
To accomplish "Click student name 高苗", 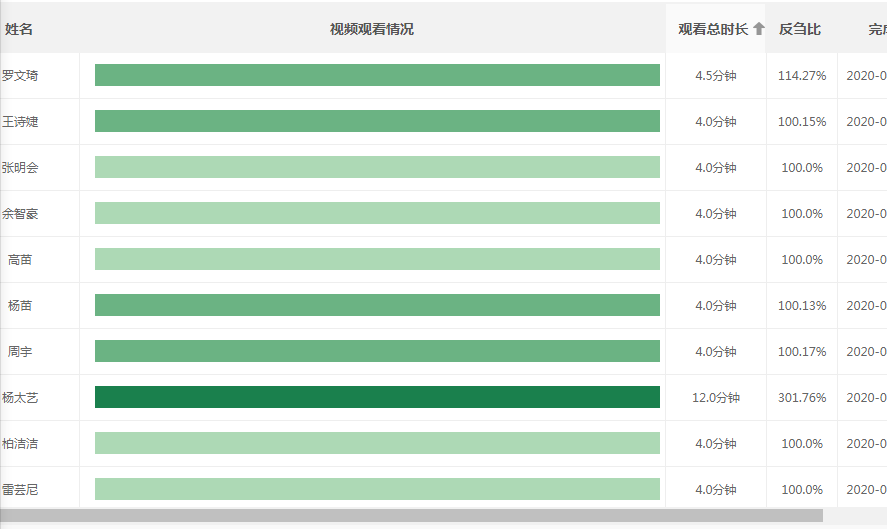I will pos(20,259).
